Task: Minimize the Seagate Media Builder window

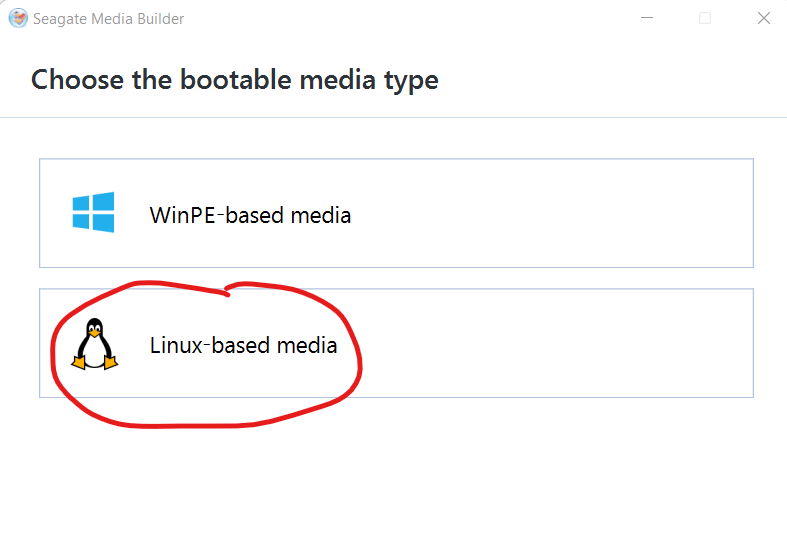Action: point(647,18)
